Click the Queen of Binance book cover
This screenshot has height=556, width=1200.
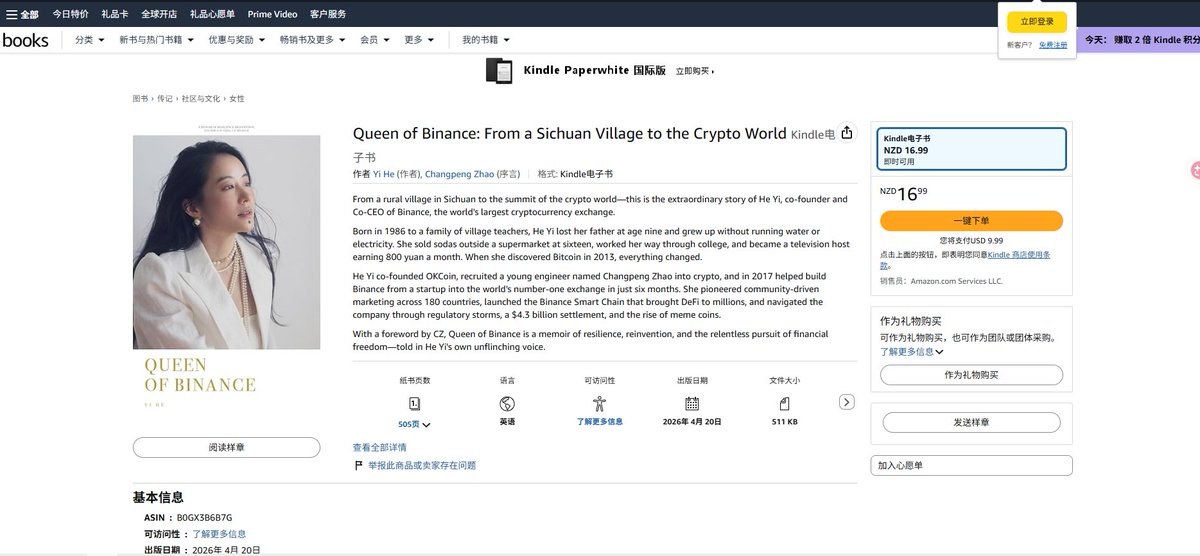point(226,268)
